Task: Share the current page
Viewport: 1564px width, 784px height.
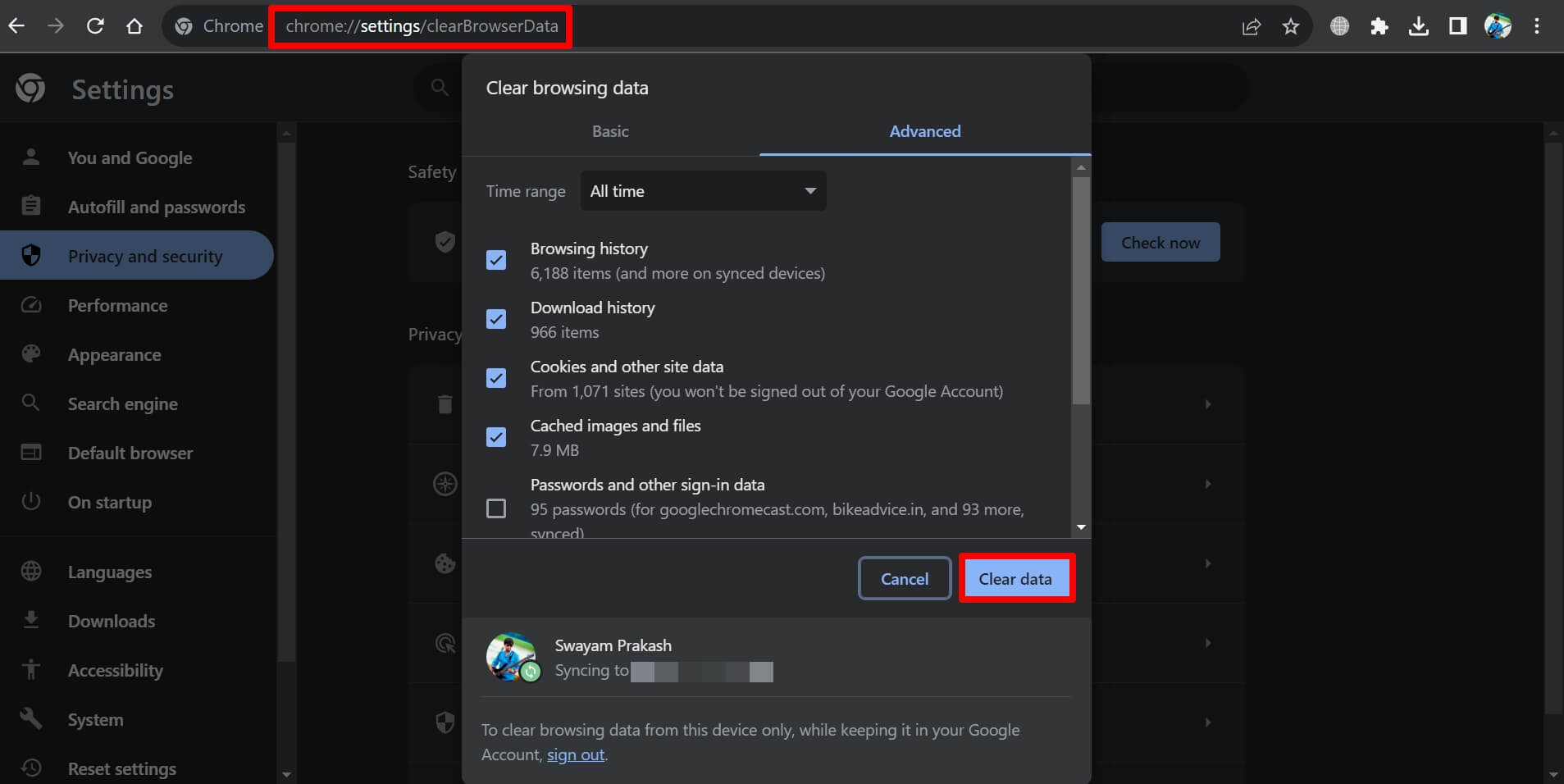Action: click(x=1252, y=25)
